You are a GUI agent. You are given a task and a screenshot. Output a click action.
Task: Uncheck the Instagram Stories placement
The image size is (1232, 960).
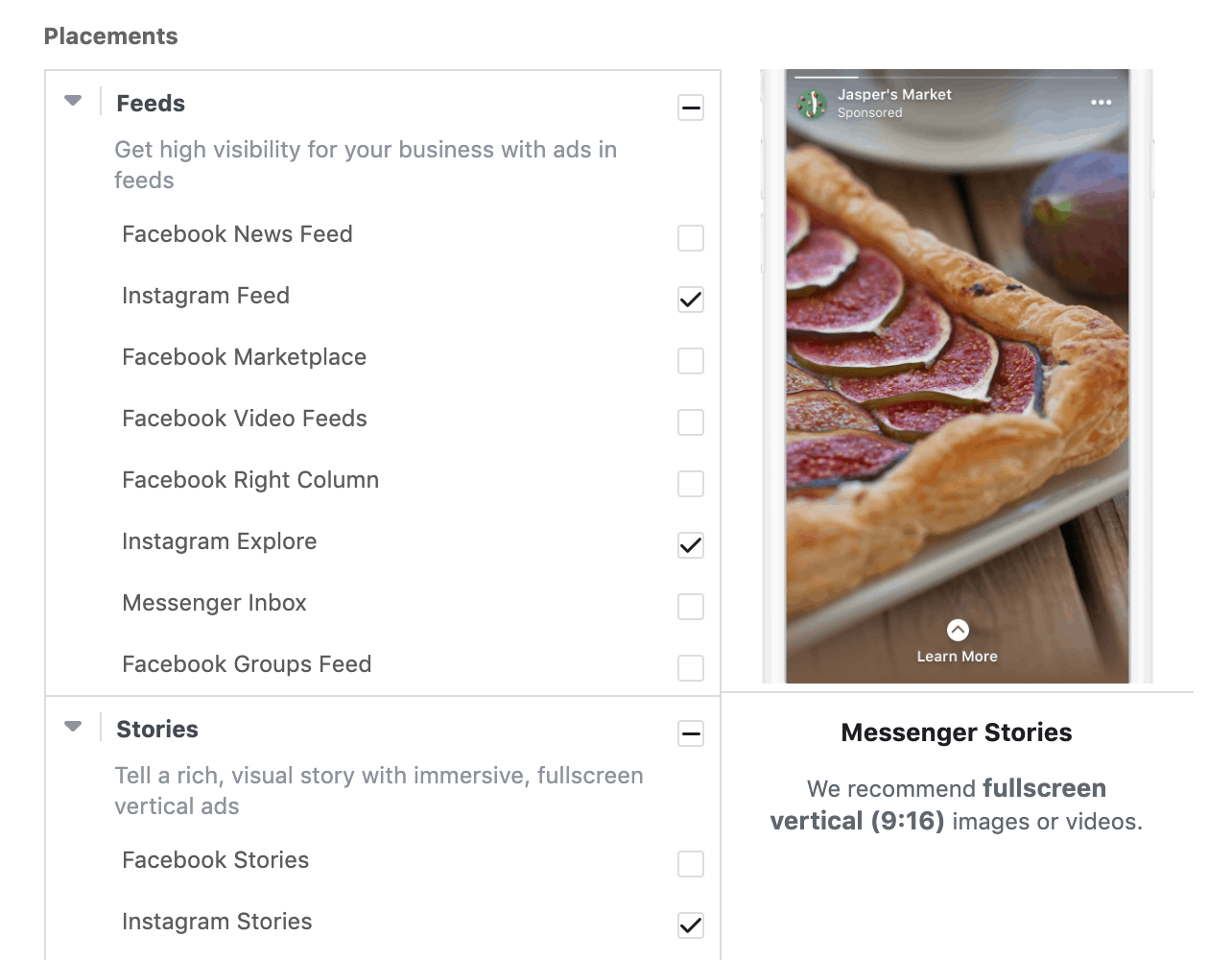point(691,925)
